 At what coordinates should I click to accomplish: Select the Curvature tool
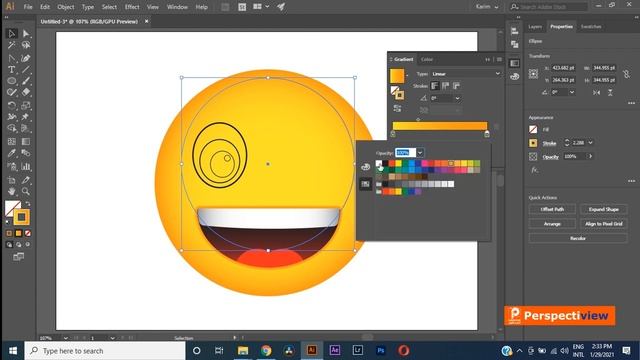(26, 58)
